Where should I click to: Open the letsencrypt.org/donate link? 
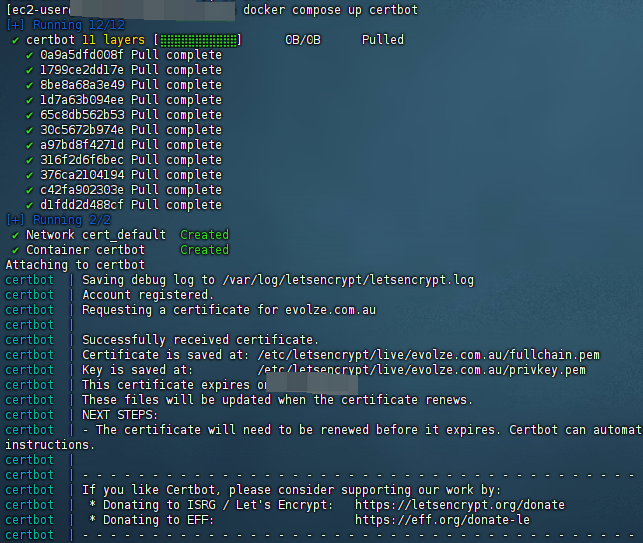pyautogui.click(x=460, y=505)
